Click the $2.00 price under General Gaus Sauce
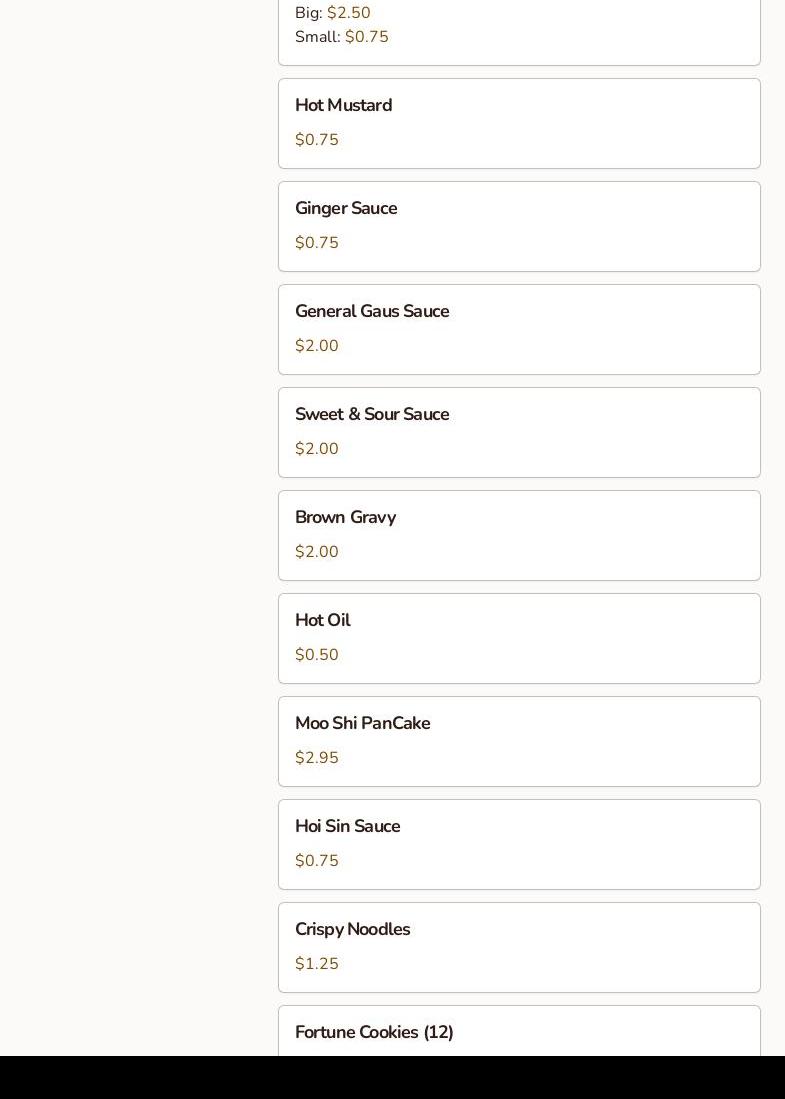The width and height of the screenshot is (785, 1099). pos(317,346)
